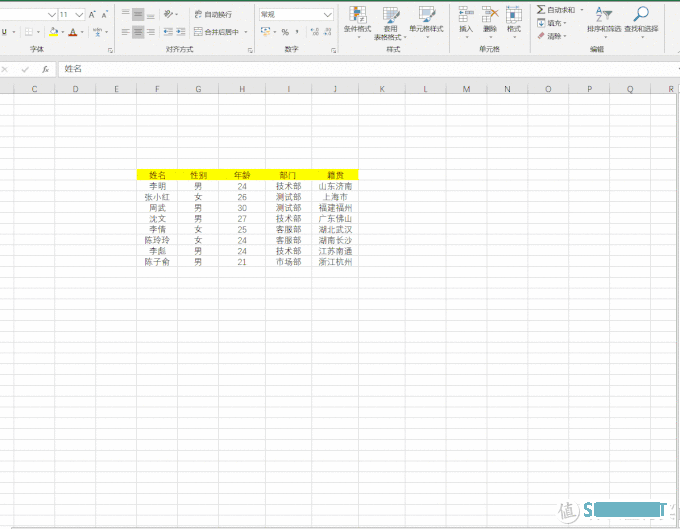Open the phonetic guide (wén) tool
This screenshot has height=529, width=680.
coord(97,32)
